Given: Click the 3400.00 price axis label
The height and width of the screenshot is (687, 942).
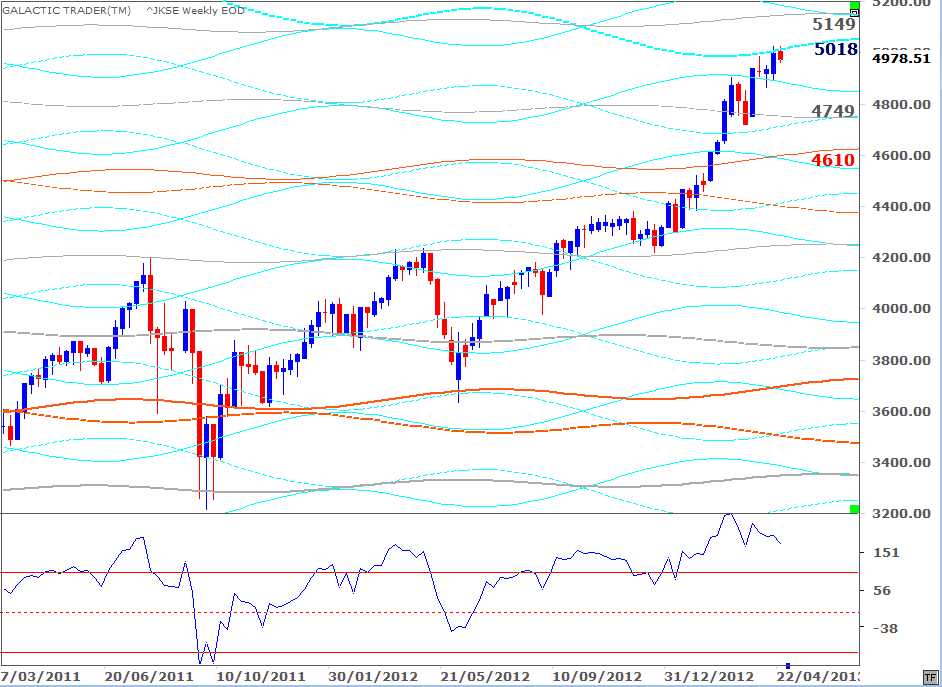Looking at the screenshot, I should tap(902, 462).
